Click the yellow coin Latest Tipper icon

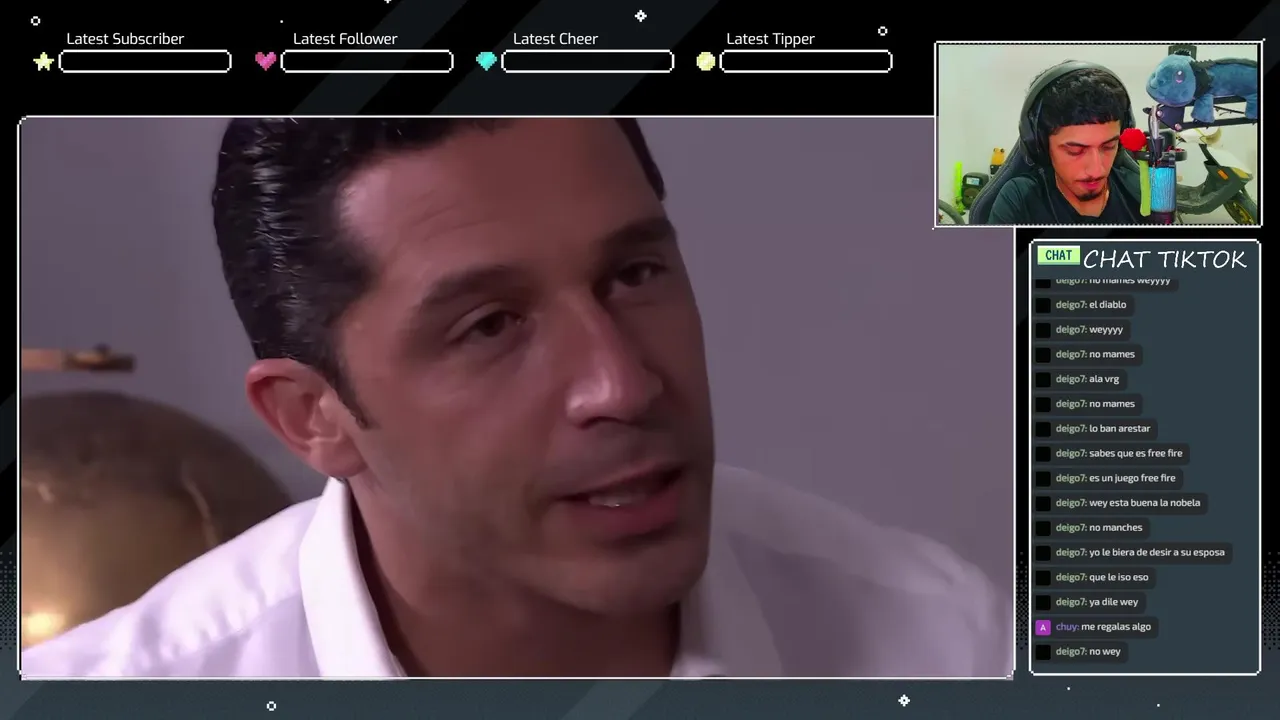pos(706,61)
